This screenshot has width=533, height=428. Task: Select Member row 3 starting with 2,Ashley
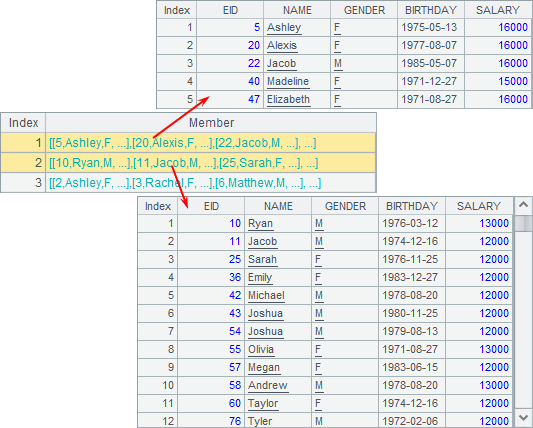coord(210,183)
